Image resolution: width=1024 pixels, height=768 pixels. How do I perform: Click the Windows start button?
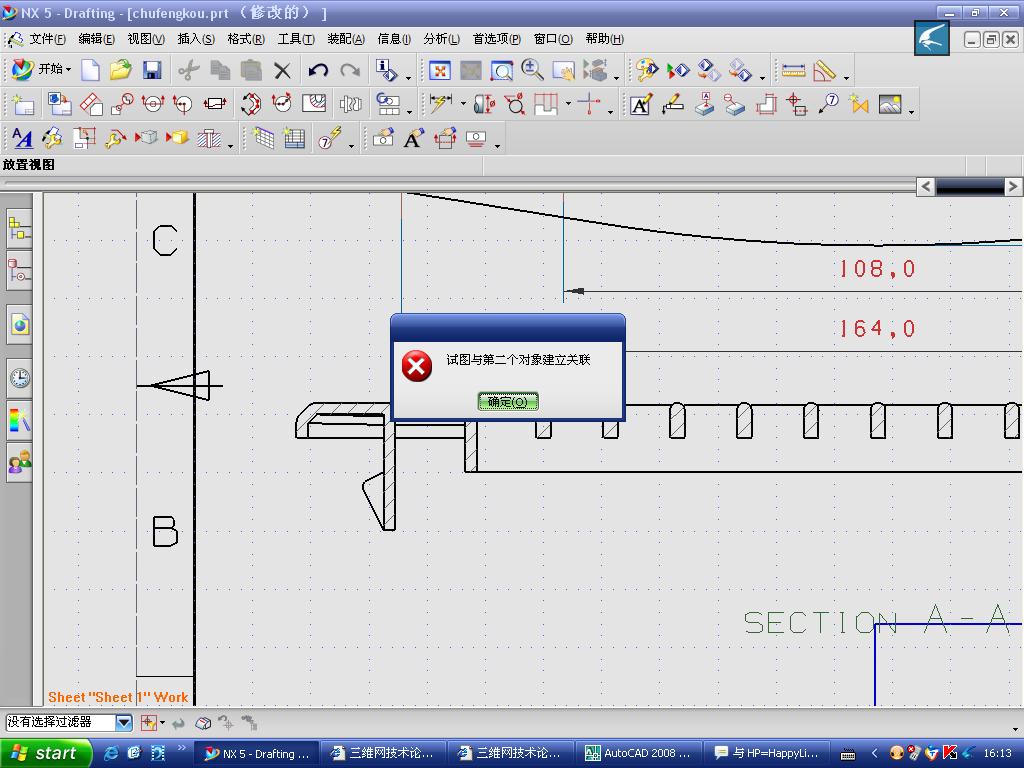click(44, 753)
